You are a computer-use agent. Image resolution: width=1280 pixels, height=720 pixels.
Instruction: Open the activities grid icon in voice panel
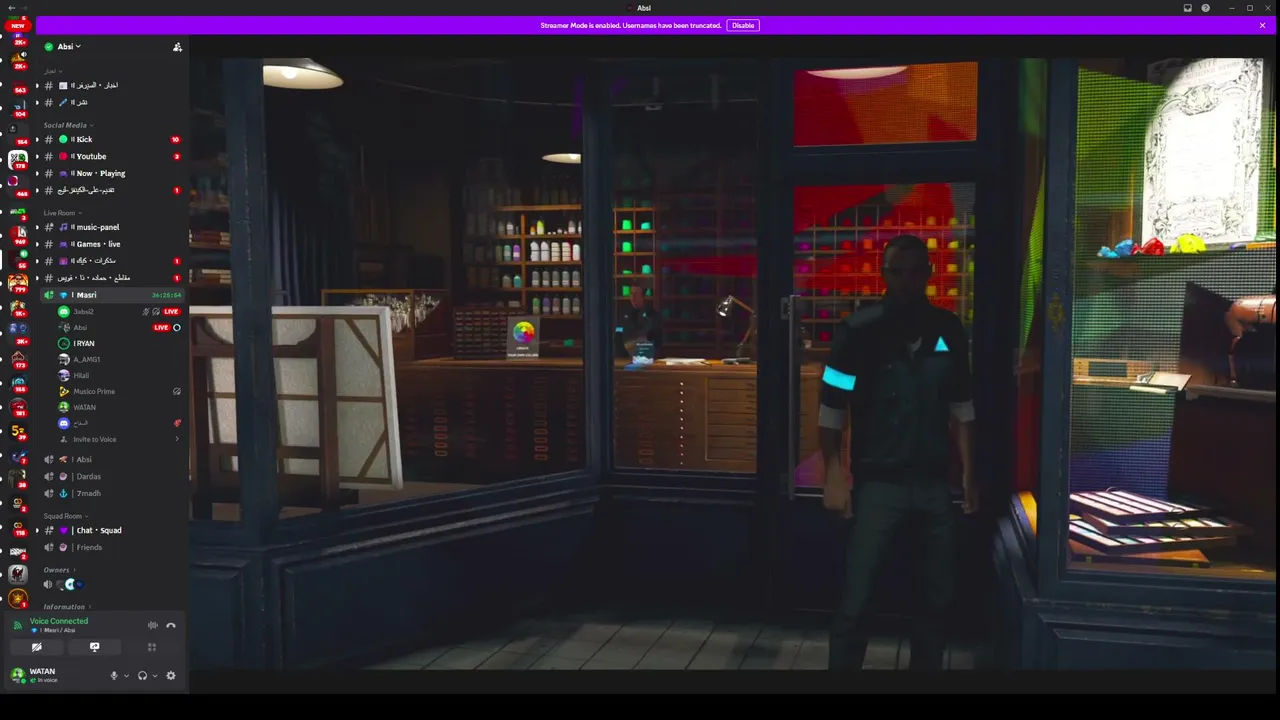pyautogui.click(x=153, y=647)
